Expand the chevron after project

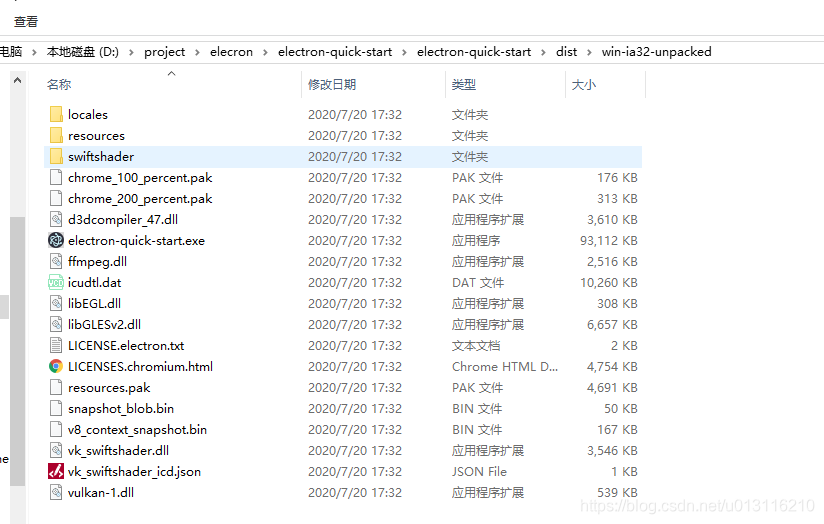click(x=198, y=52)
